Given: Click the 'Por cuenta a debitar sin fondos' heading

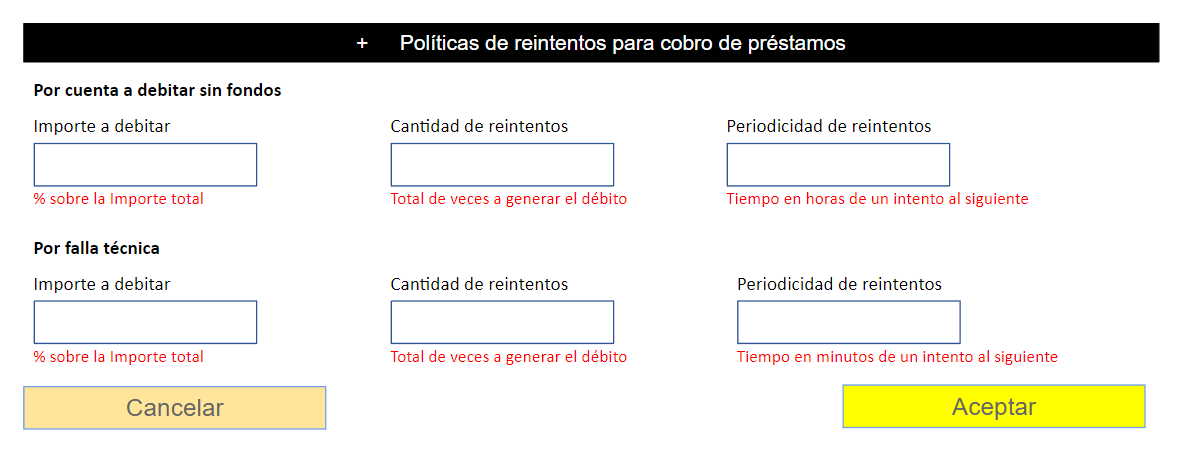Looking at the screenshot, I should click(157, 90).
